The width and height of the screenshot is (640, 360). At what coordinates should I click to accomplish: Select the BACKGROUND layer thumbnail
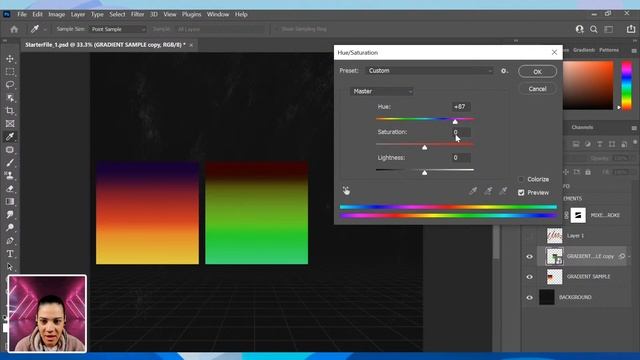coord(547,298)
